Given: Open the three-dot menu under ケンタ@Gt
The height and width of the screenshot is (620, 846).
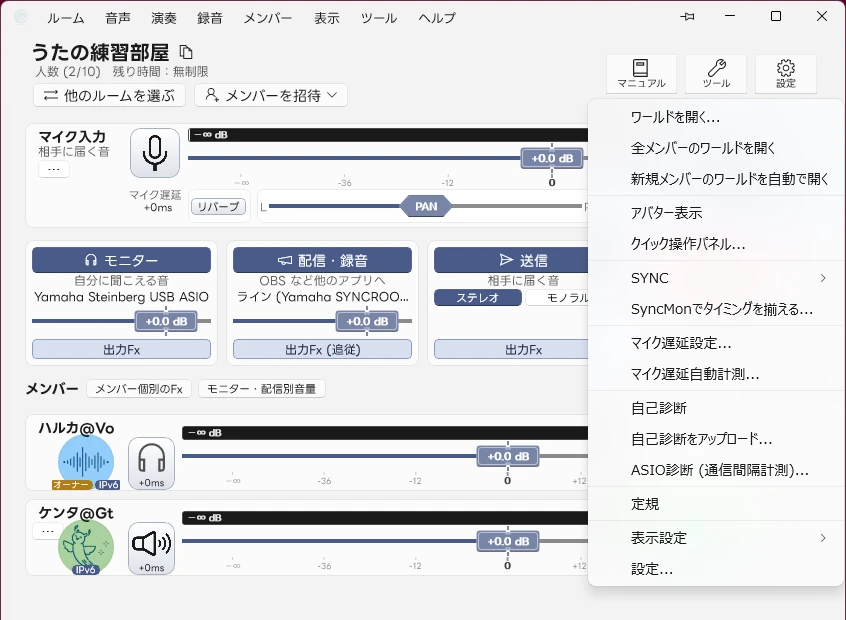Looking at the screenshot, I should [x=47, y=531].
